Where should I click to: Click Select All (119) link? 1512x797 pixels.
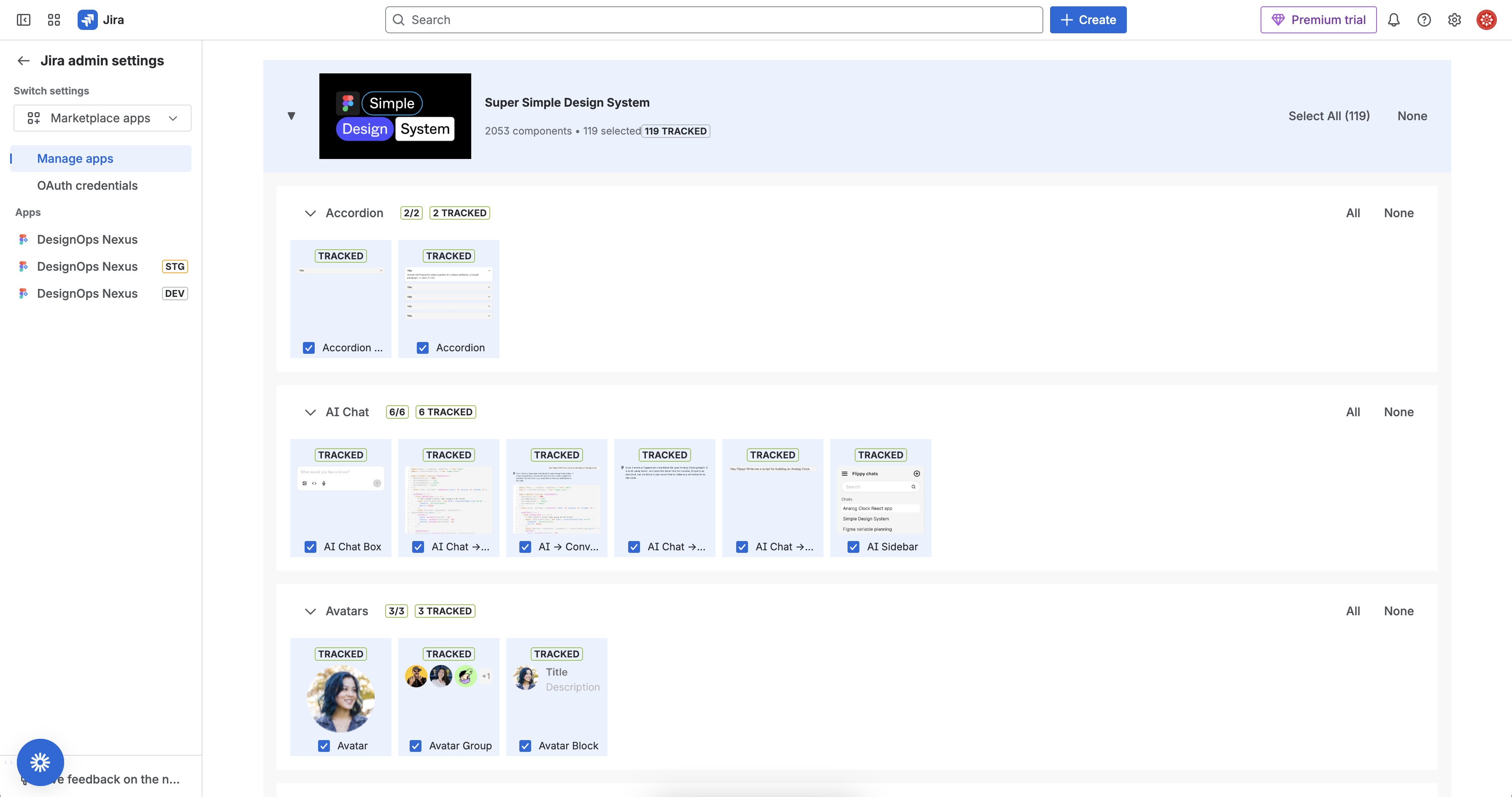(1328, 116)
